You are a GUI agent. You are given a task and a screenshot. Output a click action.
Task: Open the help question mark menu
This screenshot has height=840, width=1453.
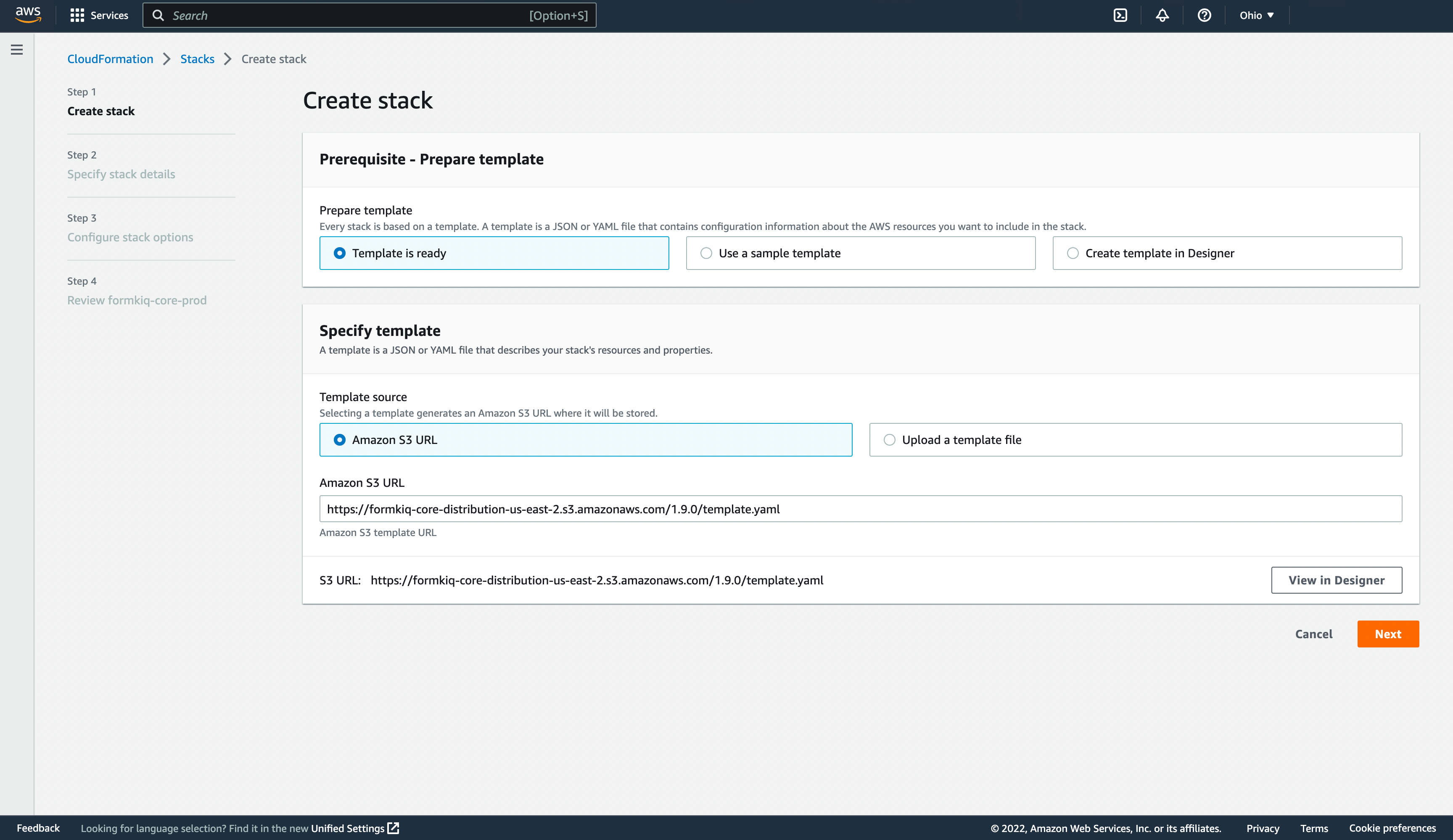(1204, 16)
